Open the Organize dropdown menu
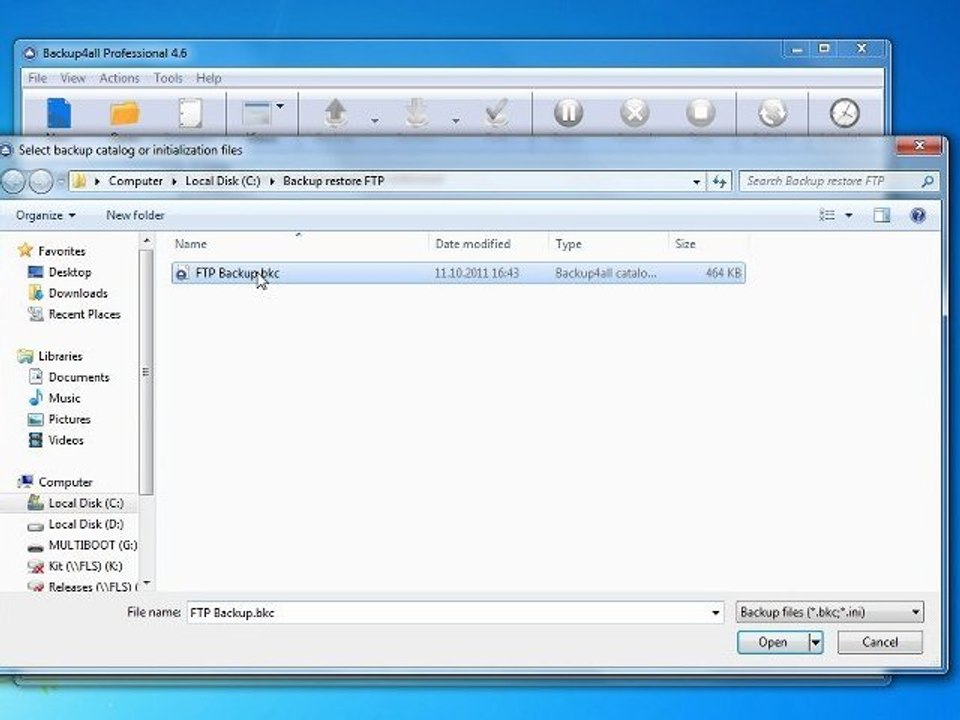This screenshot has height=720, width=960. point(46,216)
